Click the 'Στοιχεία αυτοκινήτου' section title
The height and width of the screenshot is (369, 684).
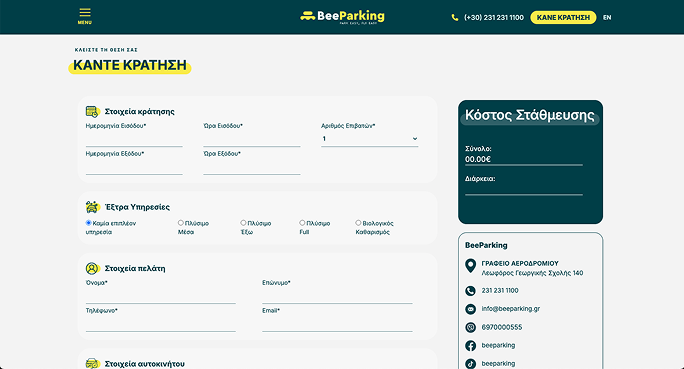click(x=144, y=363)
